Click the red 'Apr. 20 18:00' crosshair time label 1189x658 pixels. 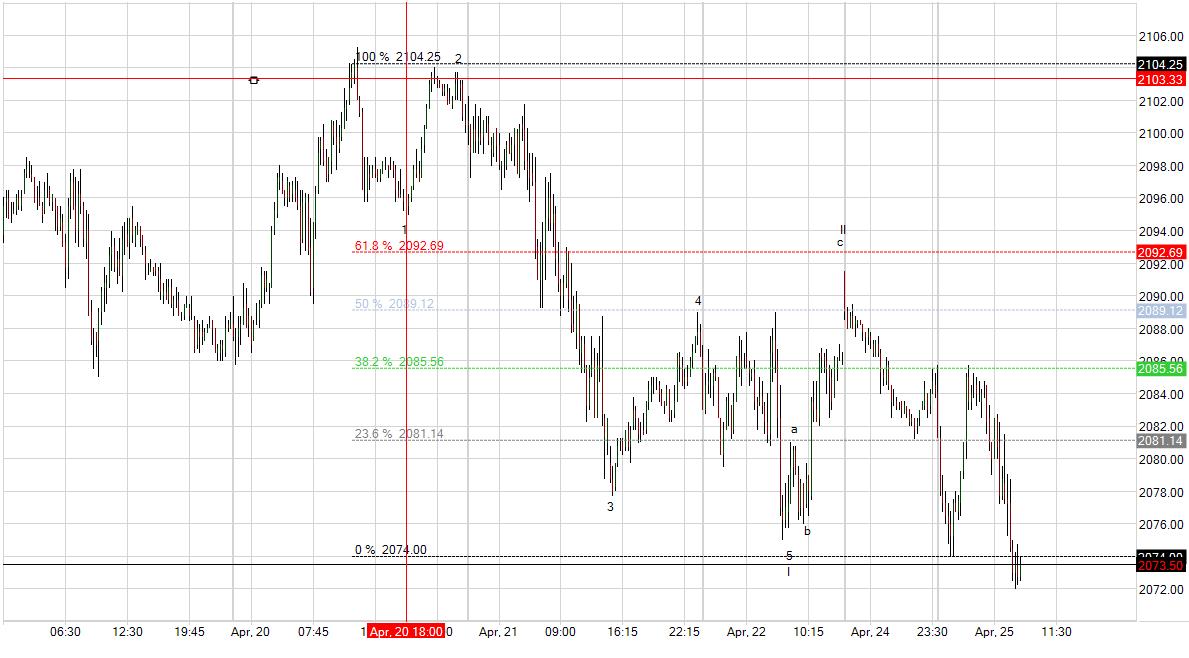click(406, 632)
